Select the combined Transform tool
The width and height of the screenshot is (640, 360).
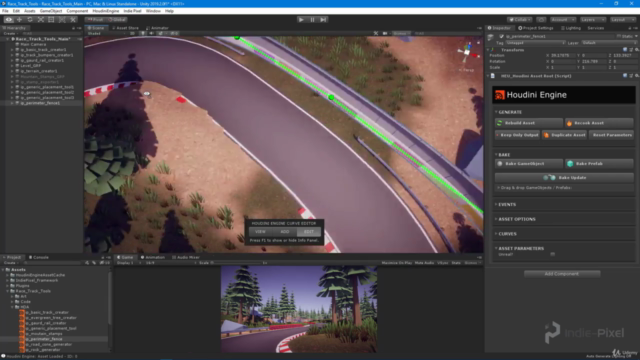pos(62,20)
